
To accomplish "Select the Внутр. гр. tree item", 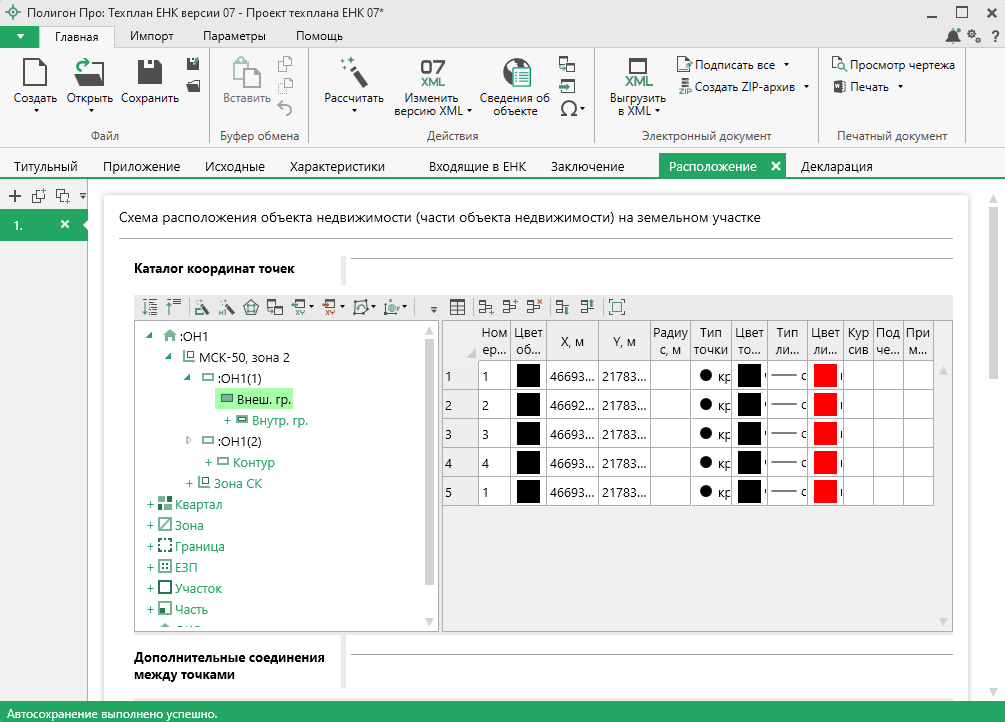I will [279, 421].
